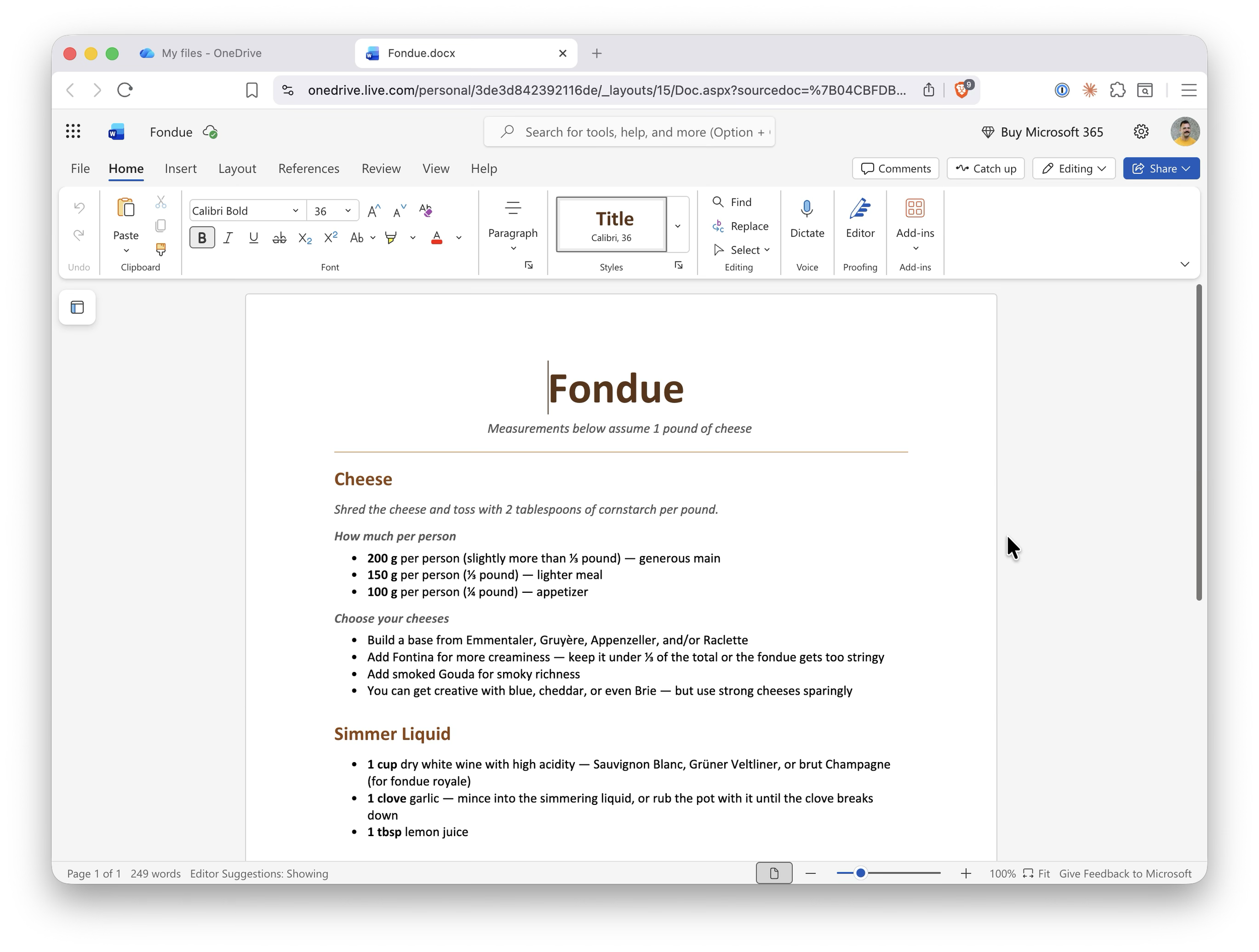This screenshot has height=952, width=1259.
Task: Switch to the Layout tab
Action: pyautogui.click(x=237, y=169)
